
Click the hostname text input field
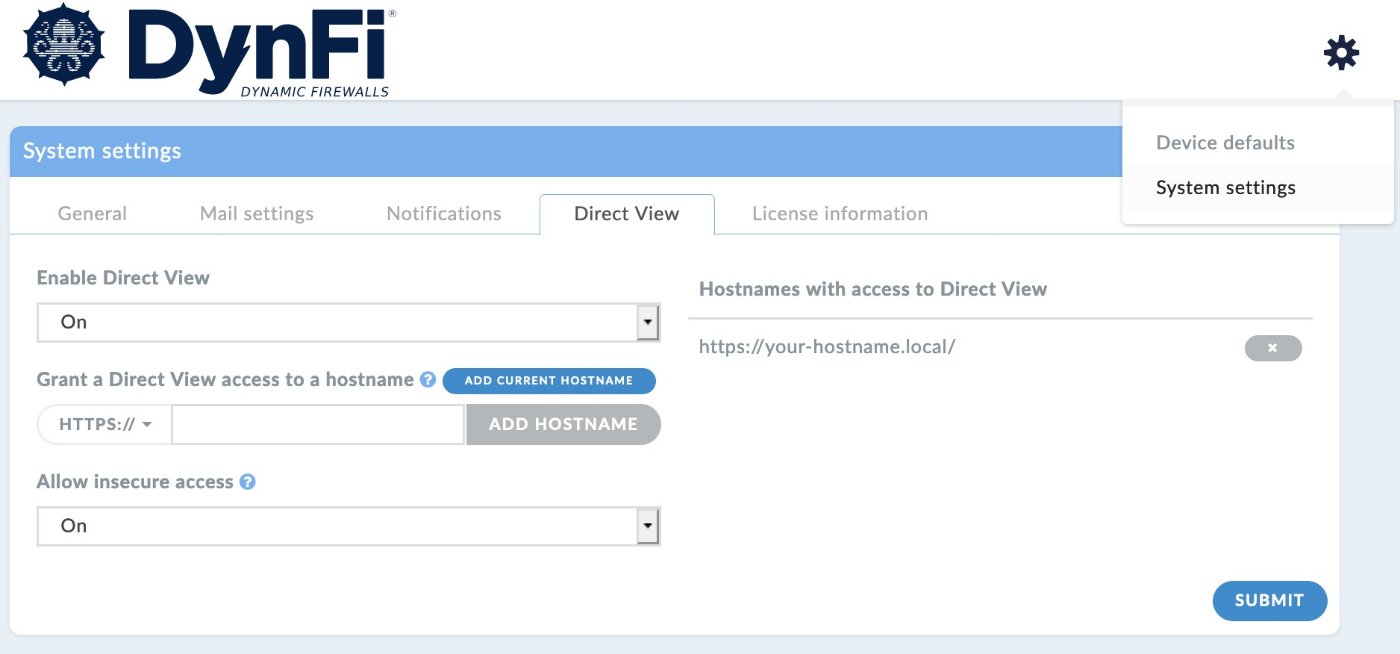[x=318, y=424]
